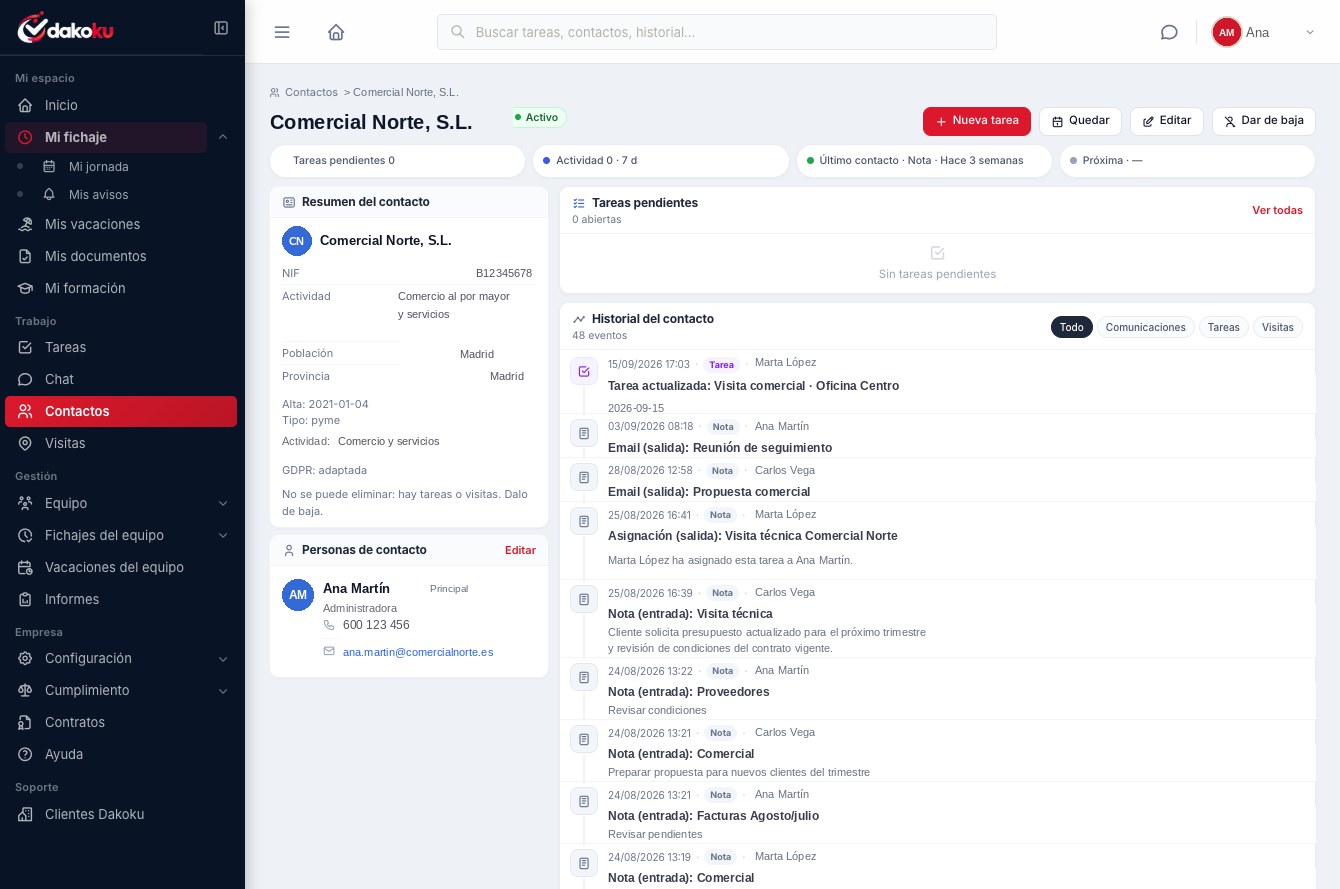Expand the Cumplimiento chevron
1340x889 pixels.
point(223,691)
